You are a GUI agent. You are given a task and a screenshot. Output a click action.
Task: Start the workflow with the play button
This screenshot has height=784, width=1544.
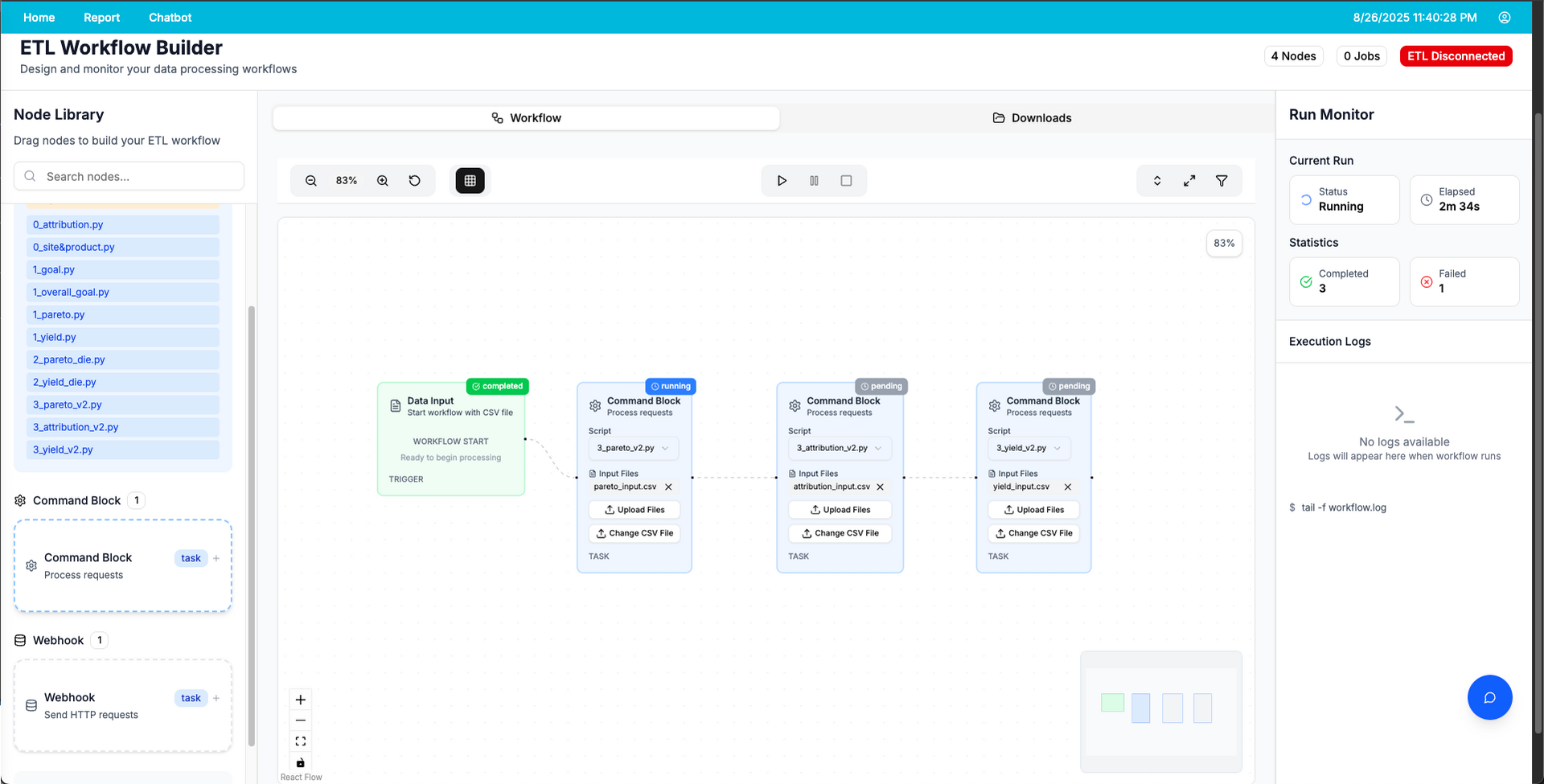(782, 181)
